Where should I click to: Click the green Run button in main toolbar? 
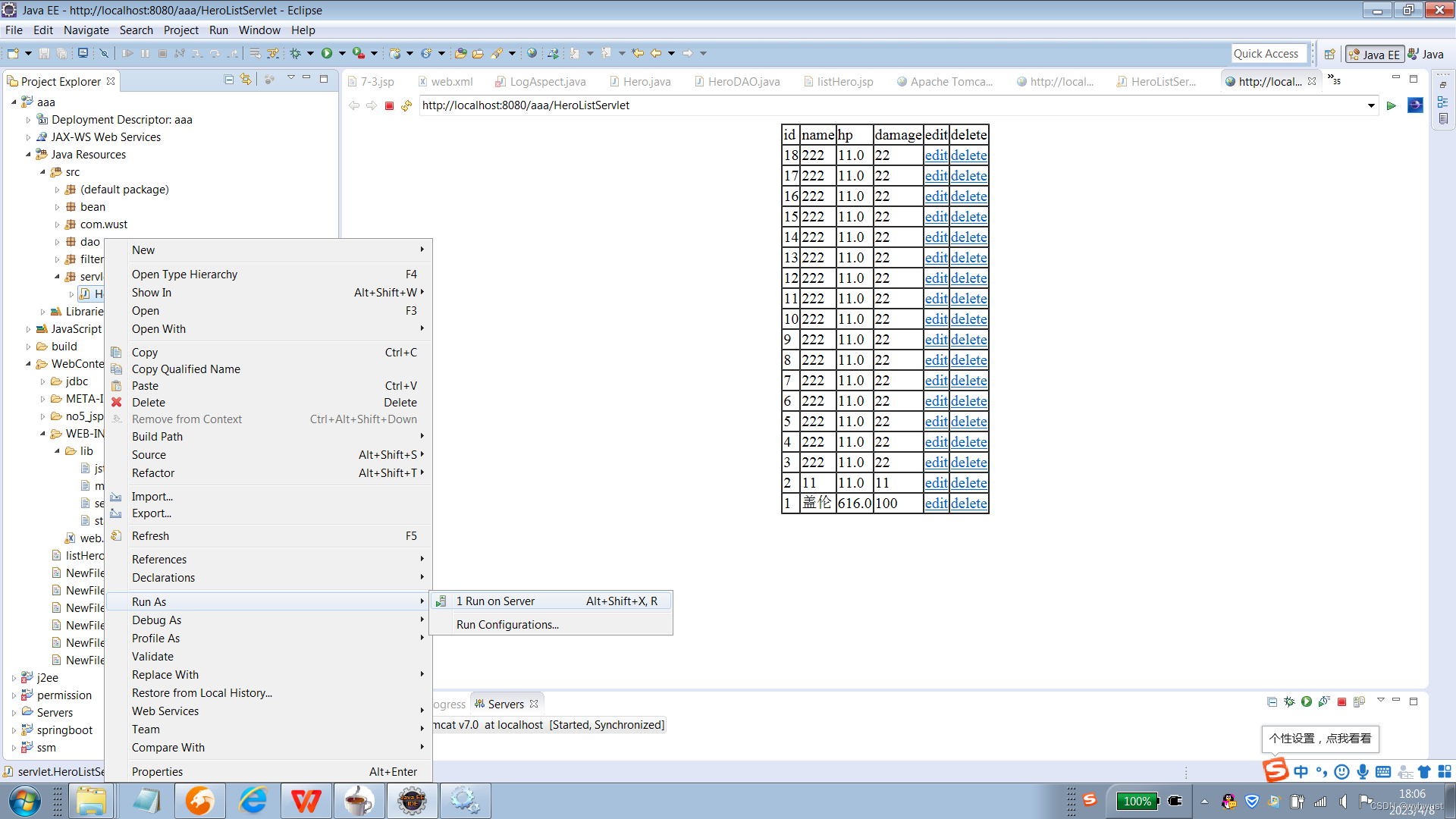point(327,53)
